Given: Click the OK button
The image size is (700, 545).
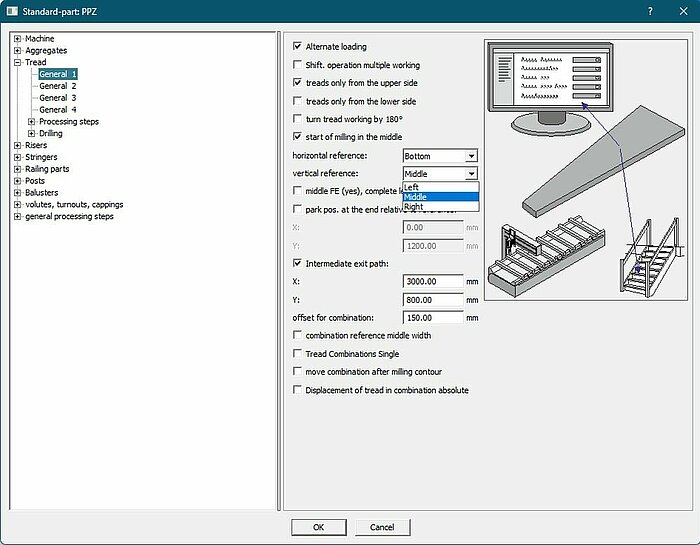Looking at the screenshot, I should point(319,527).
